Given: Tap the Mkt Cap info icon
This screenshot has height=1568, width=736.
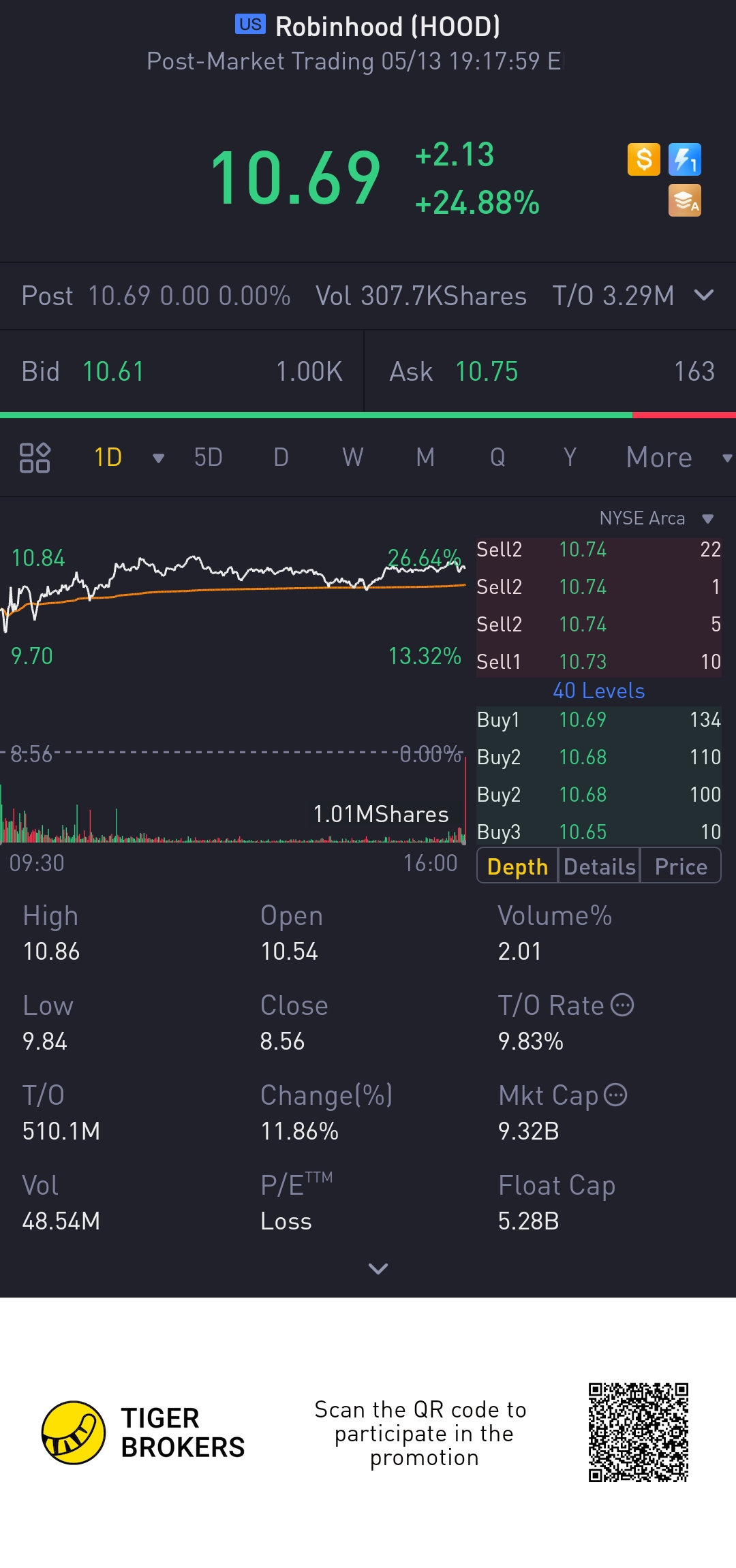Looking at the screenshot, I should click(x=615, y=1095).
